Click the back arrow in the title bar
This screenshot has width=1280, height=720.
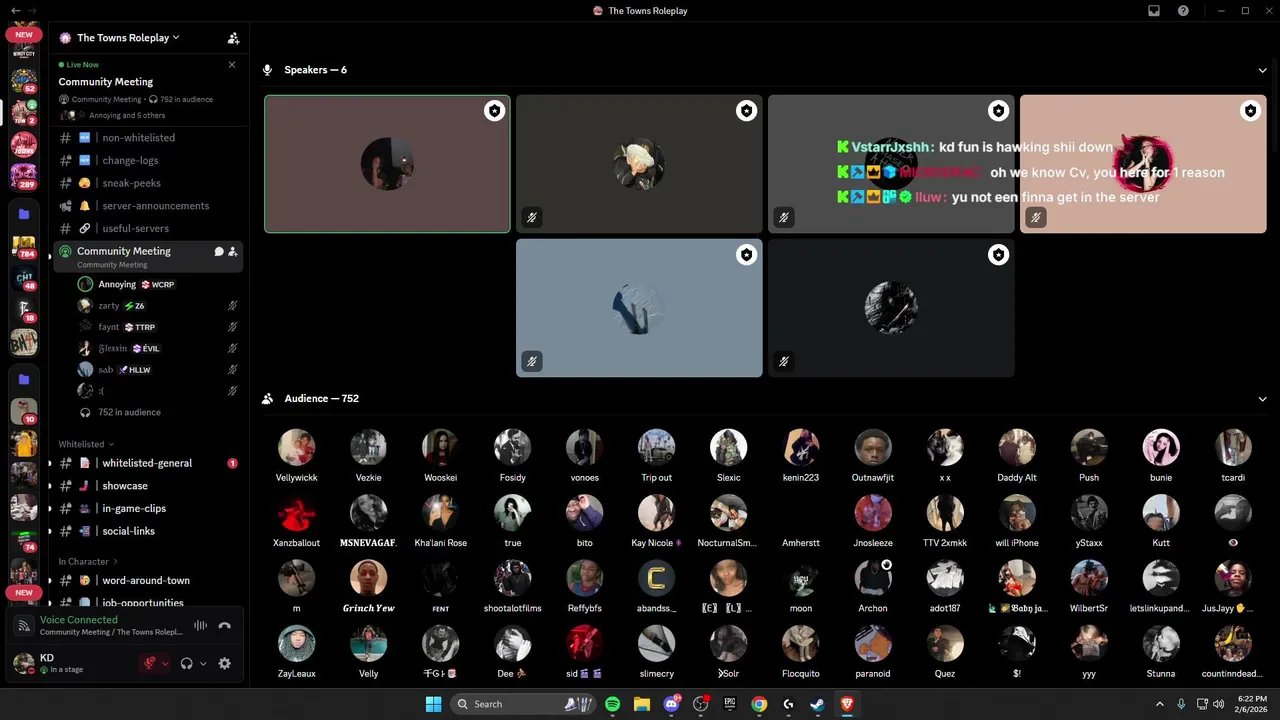(15, 11)
